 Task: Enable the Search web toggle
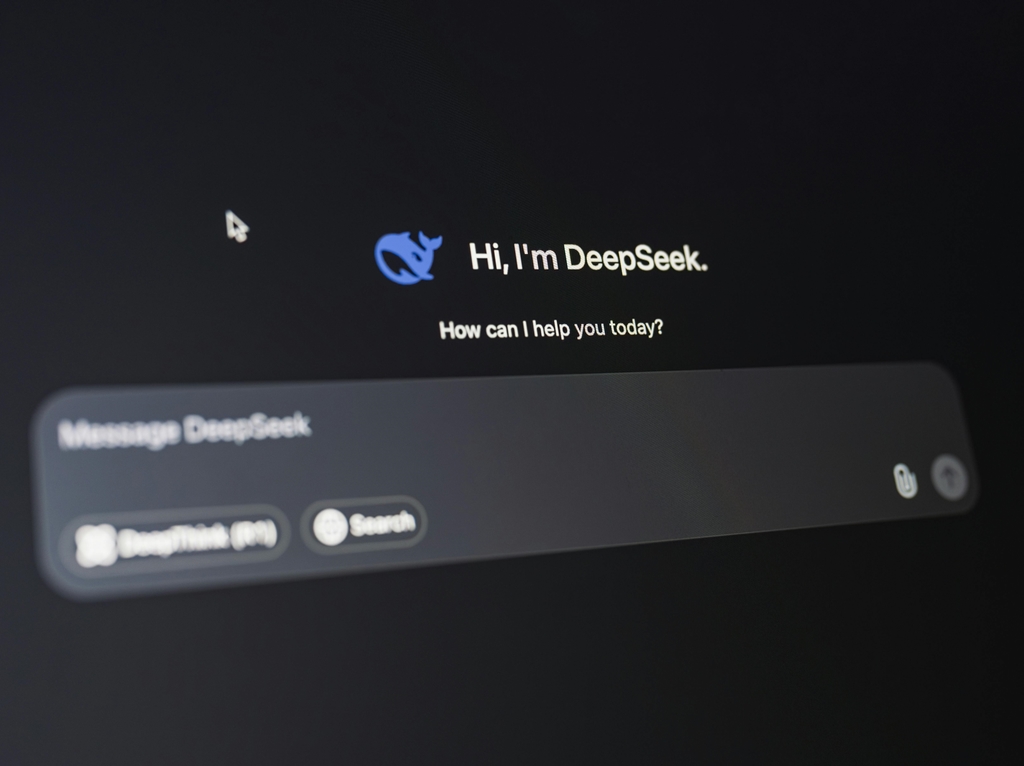point(364,524)
